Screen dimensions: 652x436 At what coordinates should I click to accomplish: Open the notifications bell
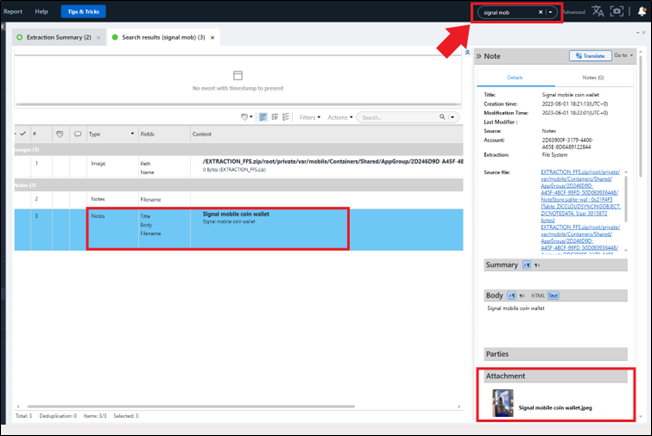(639, 12)
